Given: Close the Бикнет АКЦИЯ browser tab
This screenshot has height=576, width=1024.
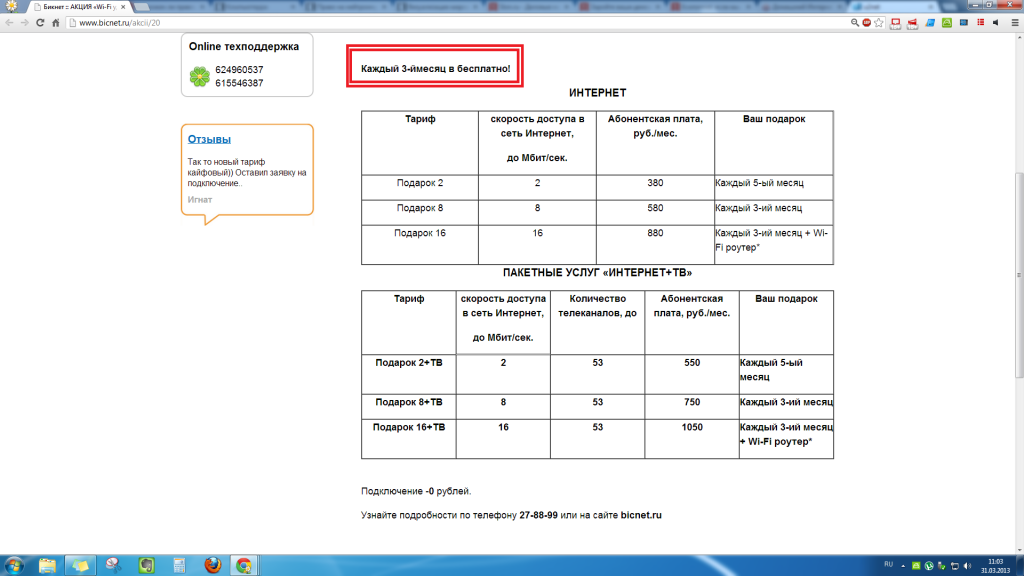Looking at the screenshot, I should 123,6.
